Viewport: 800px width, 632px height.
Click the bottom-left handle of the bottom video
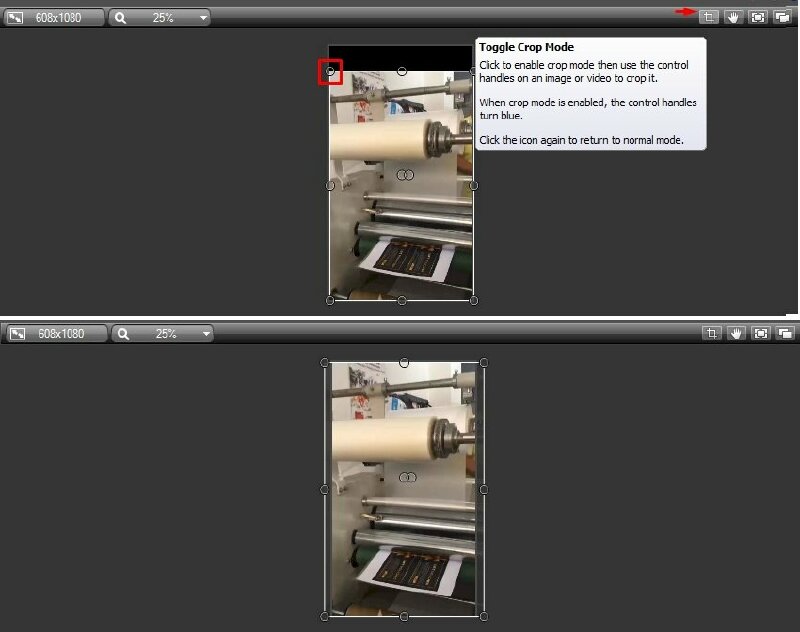tap(325, 616)
